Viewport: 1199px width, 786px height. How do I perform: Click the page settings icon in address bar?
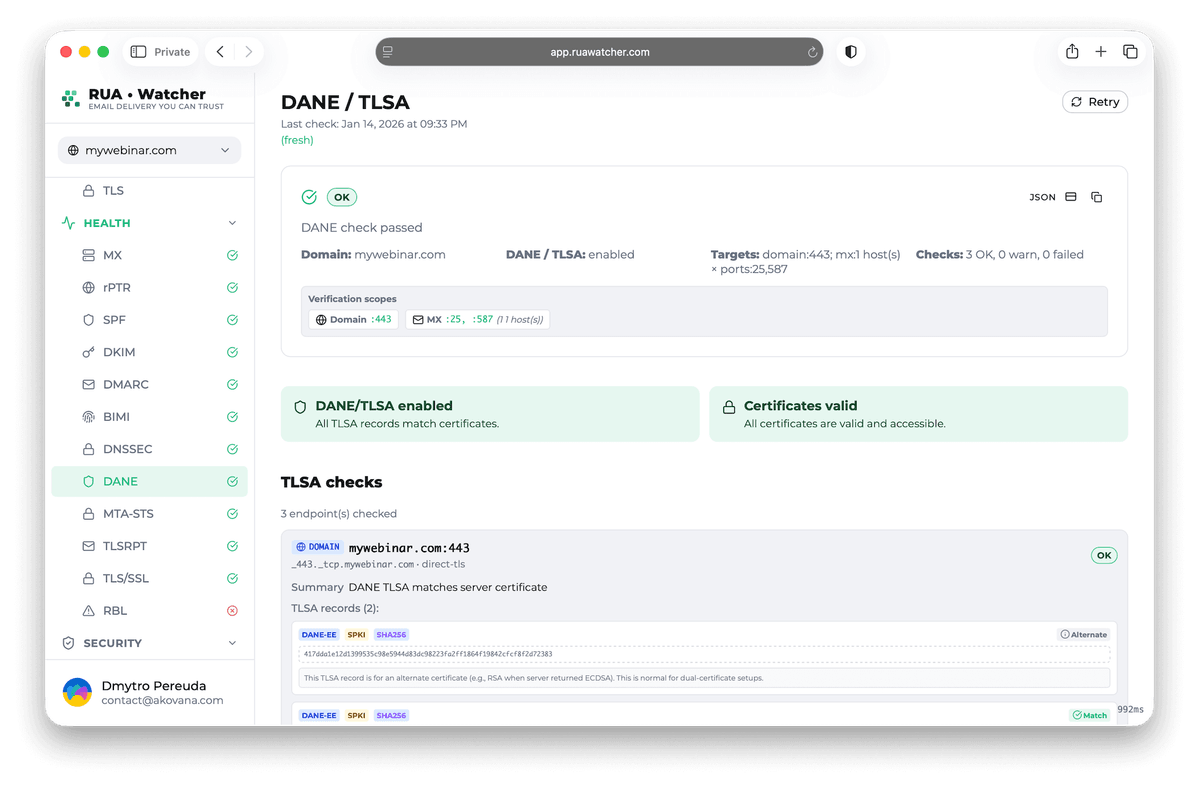tap(388, 52)
